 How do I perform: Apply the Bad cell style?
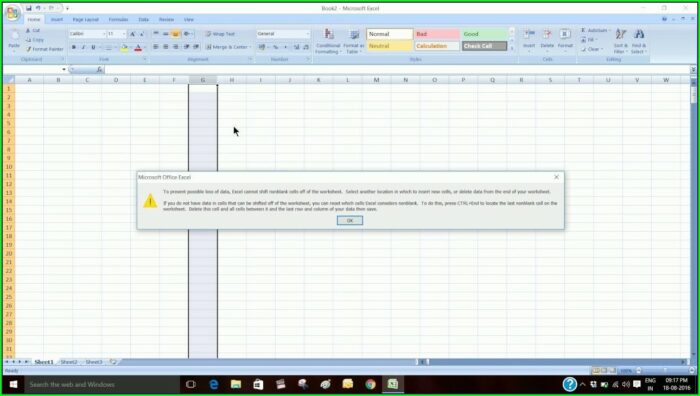pos(437,34)
